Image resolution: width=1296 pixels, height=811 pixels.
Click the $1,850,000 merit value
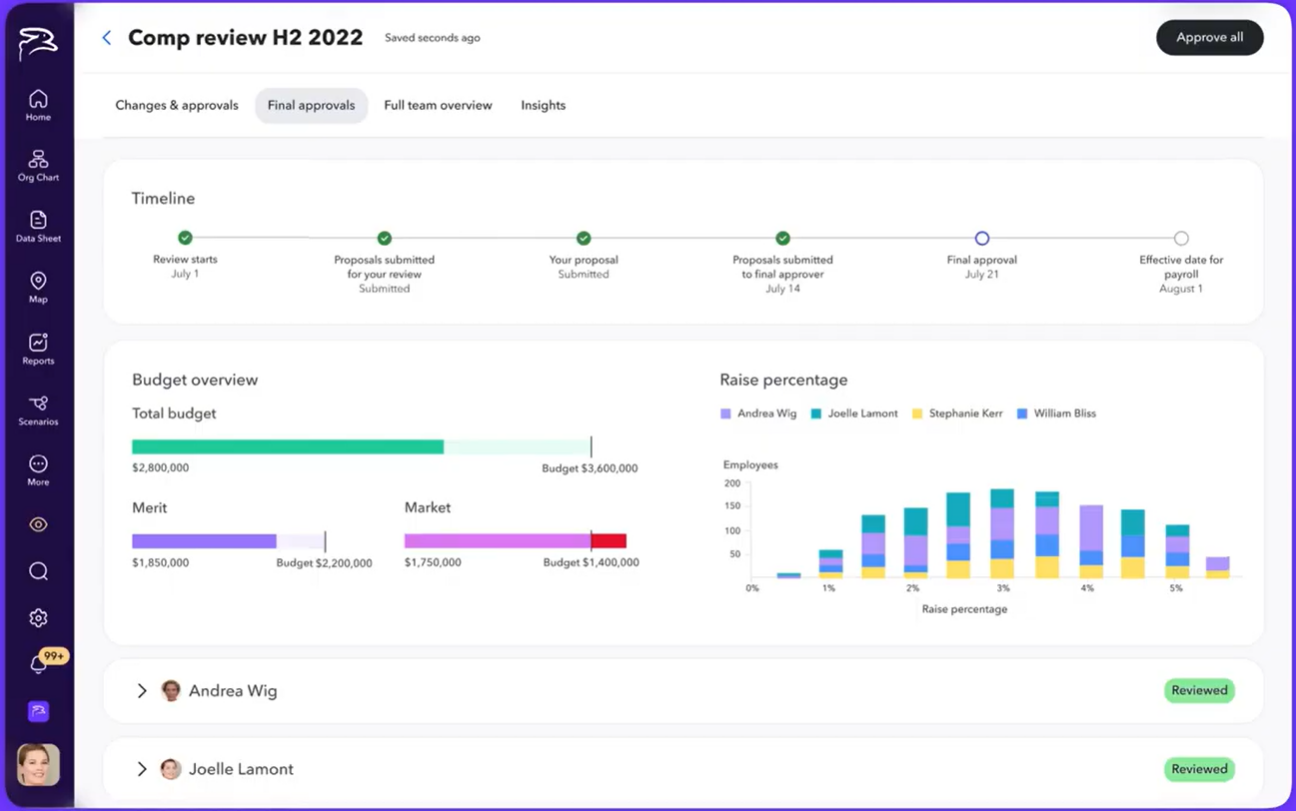pos(160,563)
